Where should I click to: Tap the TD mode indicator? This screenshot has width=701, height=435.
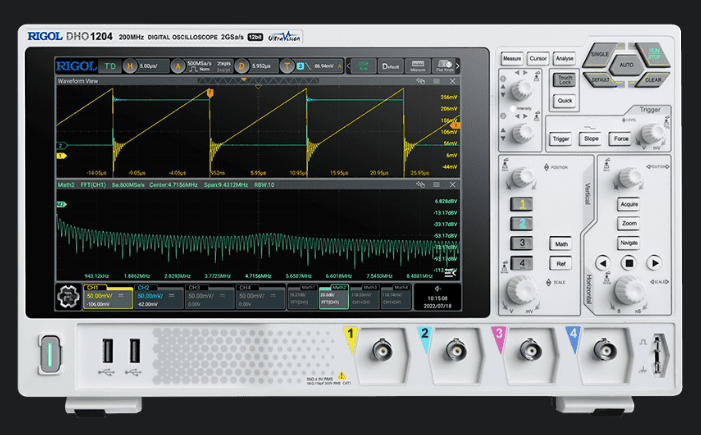[110, 66]
